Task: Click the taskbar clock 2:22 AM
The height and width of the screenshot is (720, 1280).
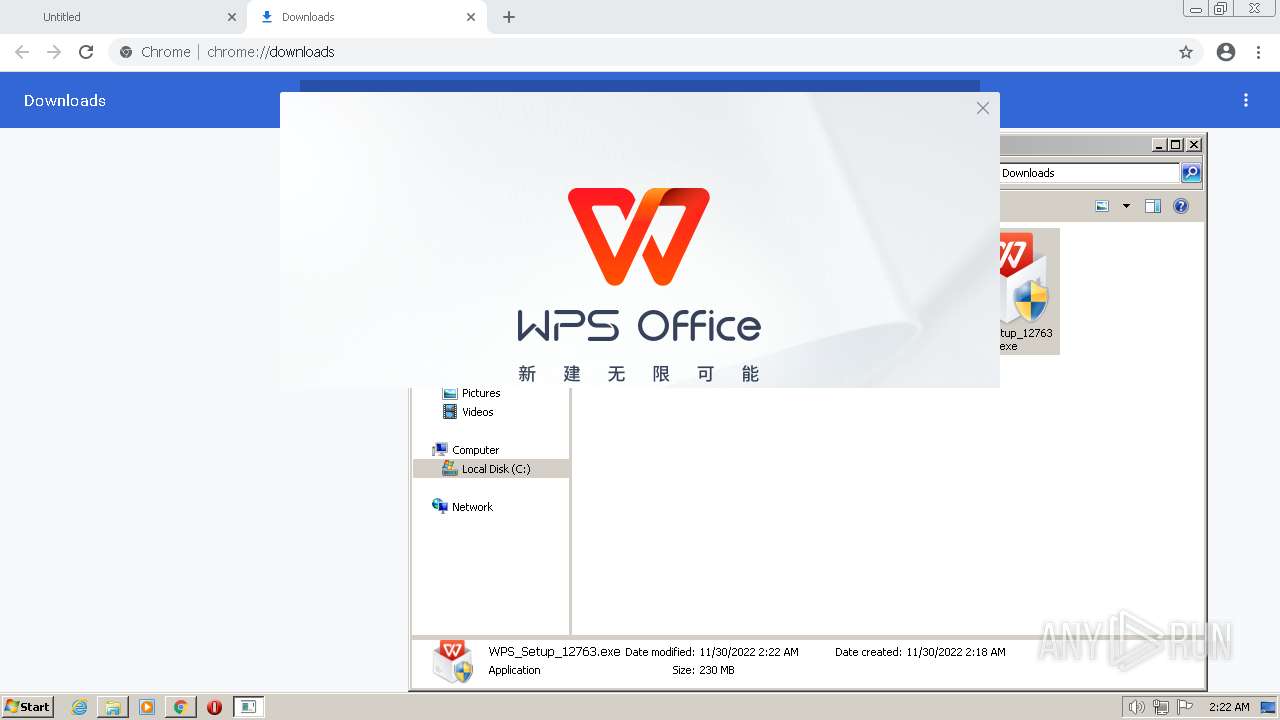Action: click(1229, 707)
